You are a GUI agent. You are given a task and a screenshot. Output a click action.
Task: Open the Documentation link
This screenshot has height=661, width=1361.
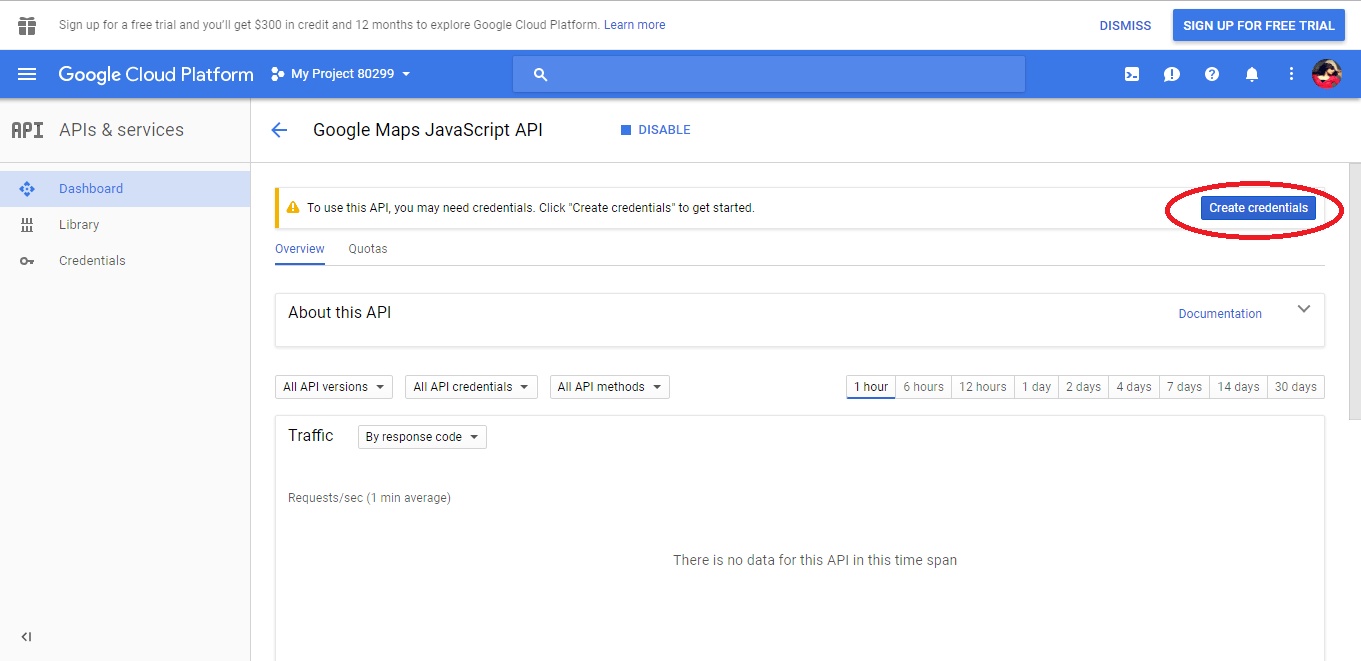[x=1220, y=314]
